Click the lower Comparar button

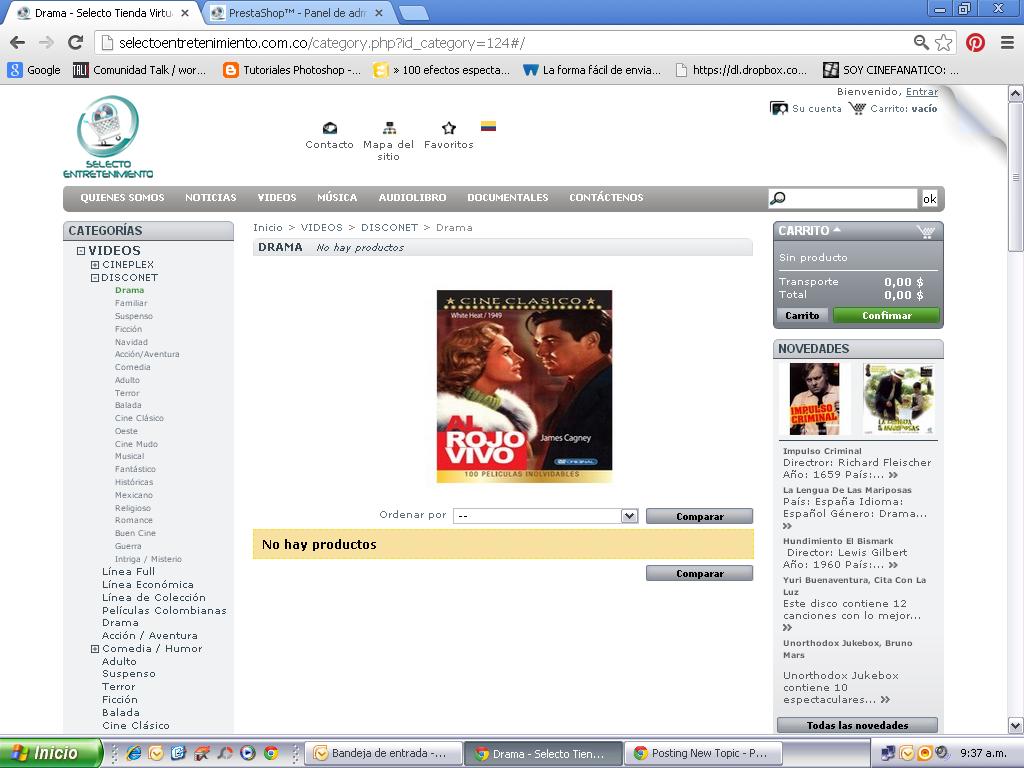699,573
